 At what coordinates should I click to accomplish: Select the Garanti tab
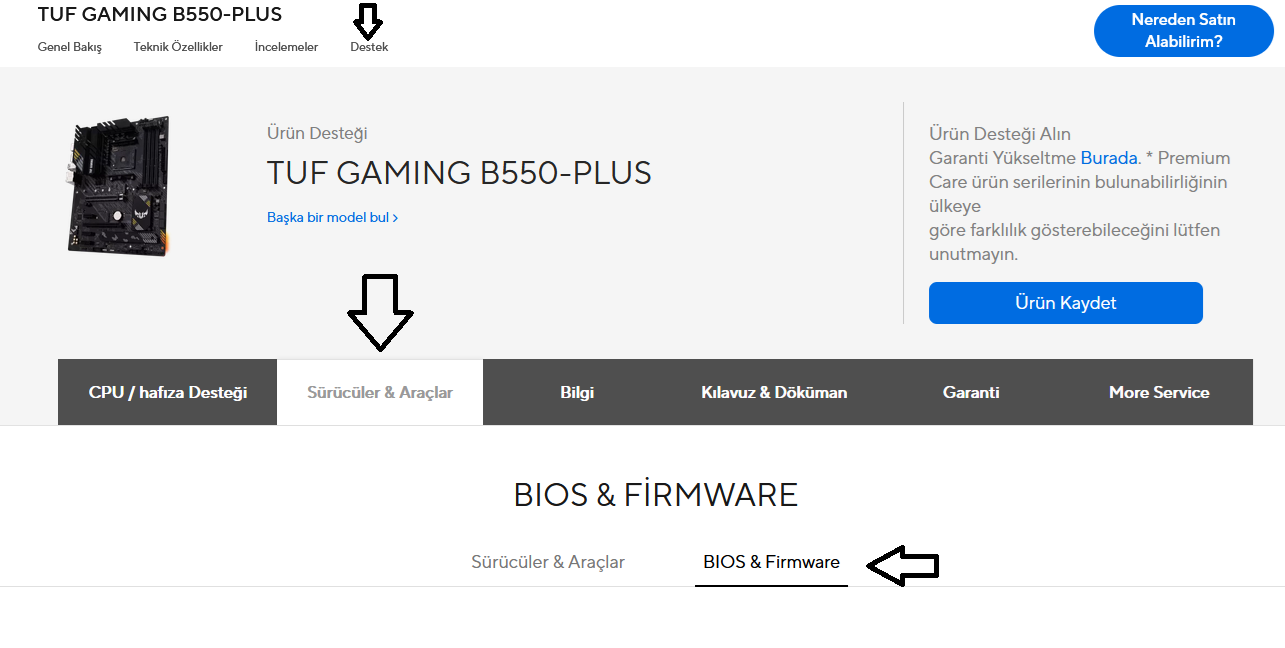(971, 392)
